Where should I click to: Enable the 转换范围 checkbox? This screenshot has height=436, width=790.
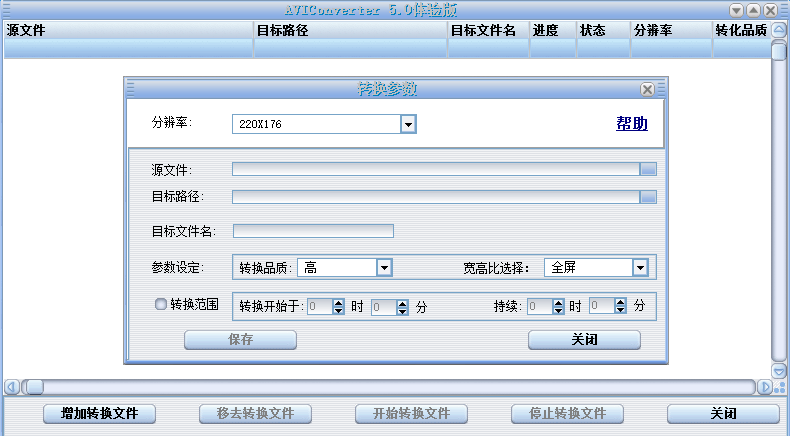click(x=160, y=304)
